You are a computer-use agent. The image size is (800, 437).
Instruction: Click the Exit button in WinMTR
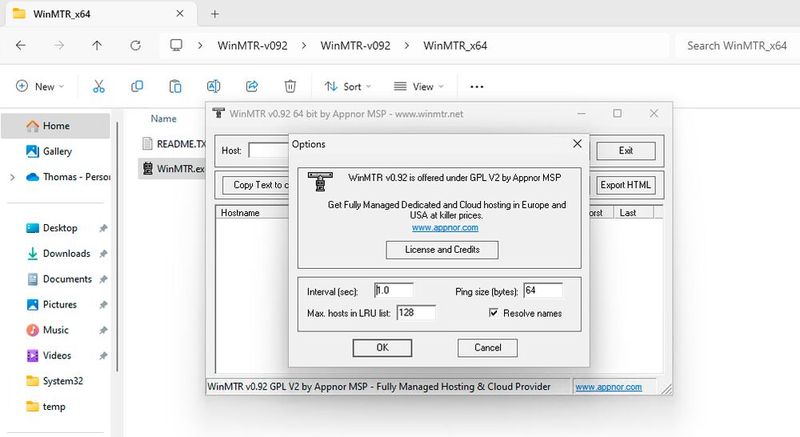[x=626, y=150]
